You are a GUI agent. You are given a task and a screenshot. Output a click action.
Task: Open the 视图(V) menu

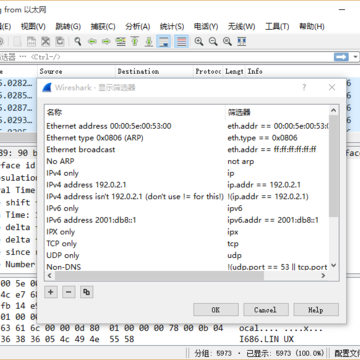point(33,26)
